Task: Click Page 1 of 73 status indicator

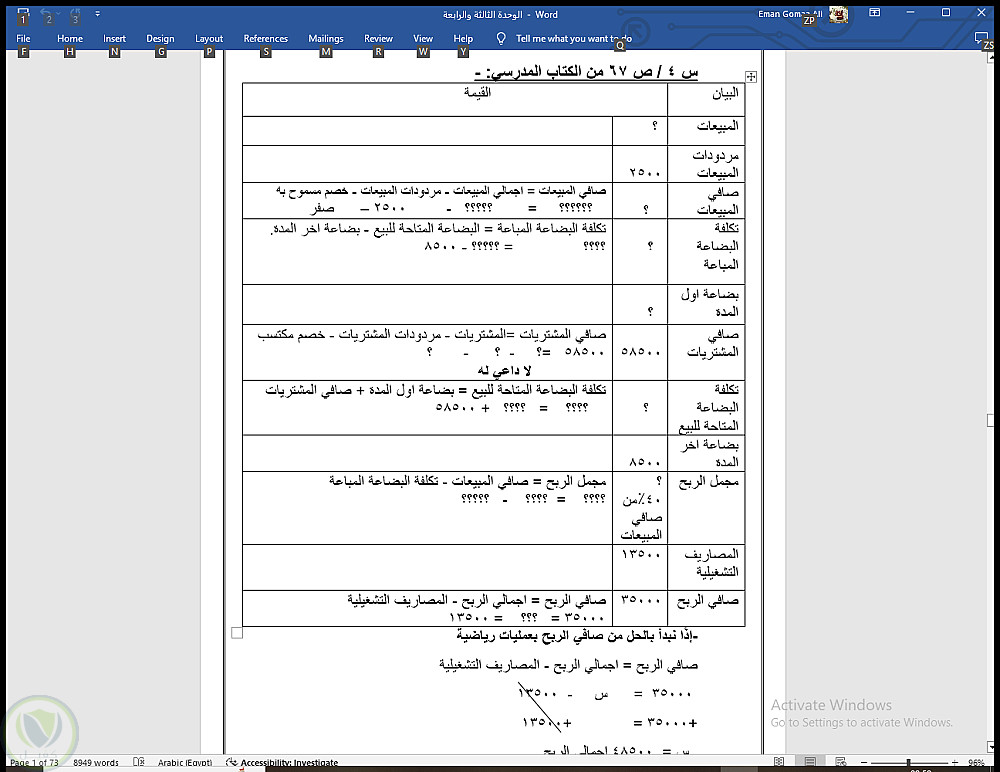Action: pyautogui.click(x=34, y=762)
